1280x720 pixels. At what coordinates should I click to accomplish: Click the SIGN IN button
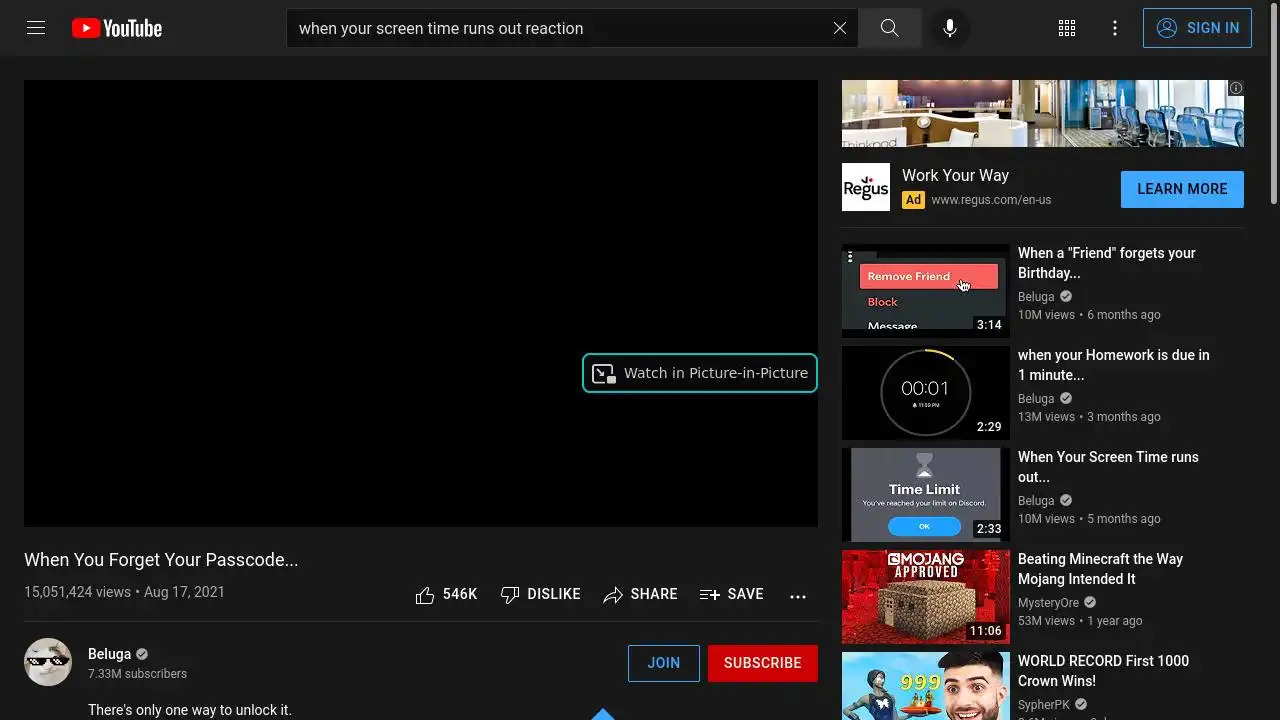pyautogui.click(x=1197, y=28)
